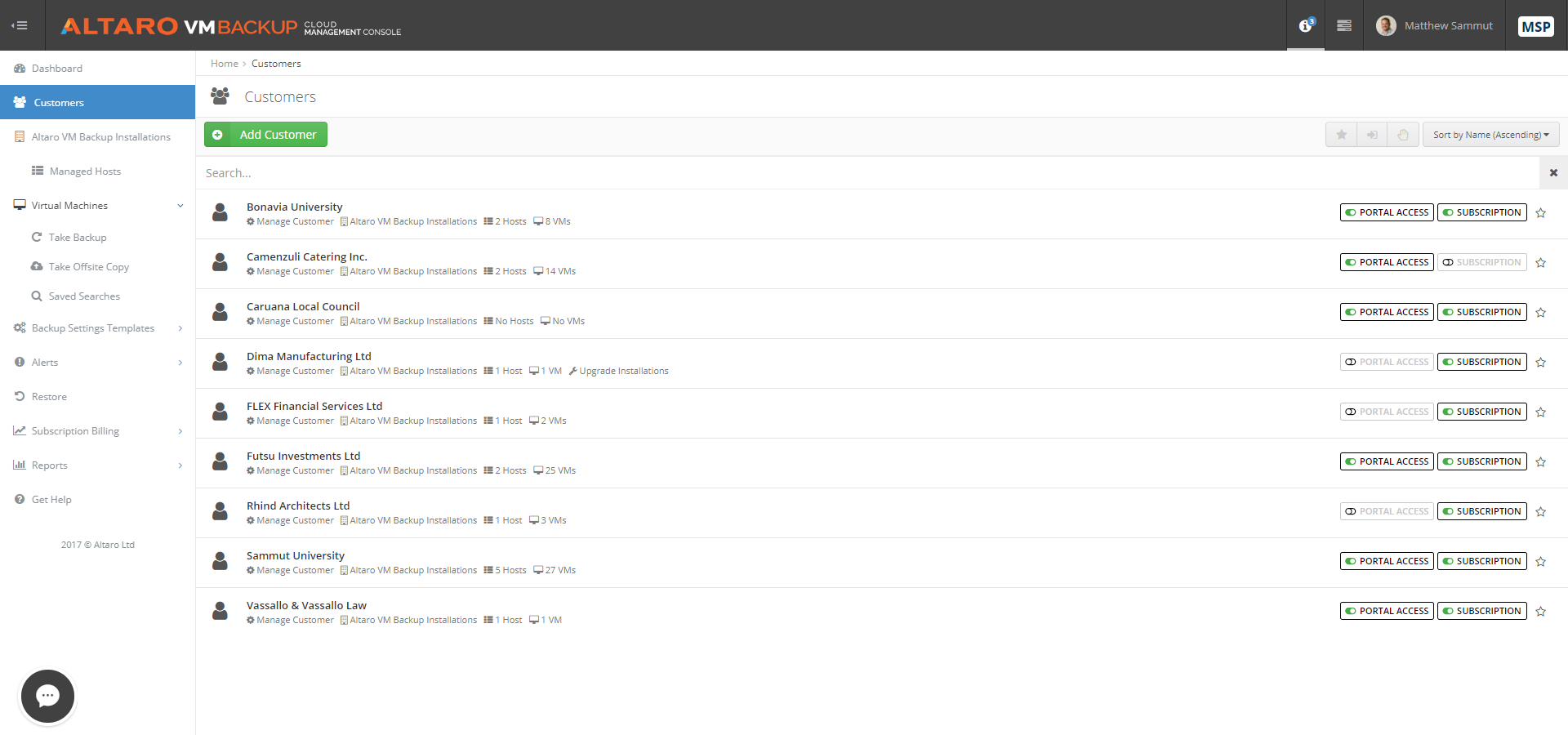Disable Subscription for Futsu Investments Ltd
Image resolution: width=1568 pixels, height=735 pixels.
tap(1481, 461)
